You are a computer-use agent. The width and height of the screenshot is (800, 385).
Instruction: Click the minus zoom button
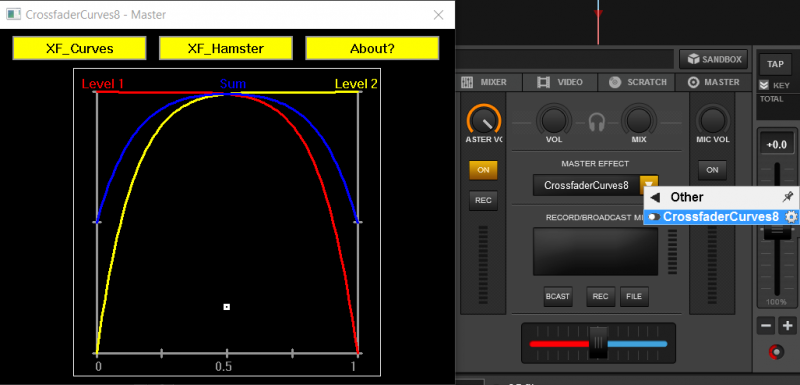click(x=766, y=325)
